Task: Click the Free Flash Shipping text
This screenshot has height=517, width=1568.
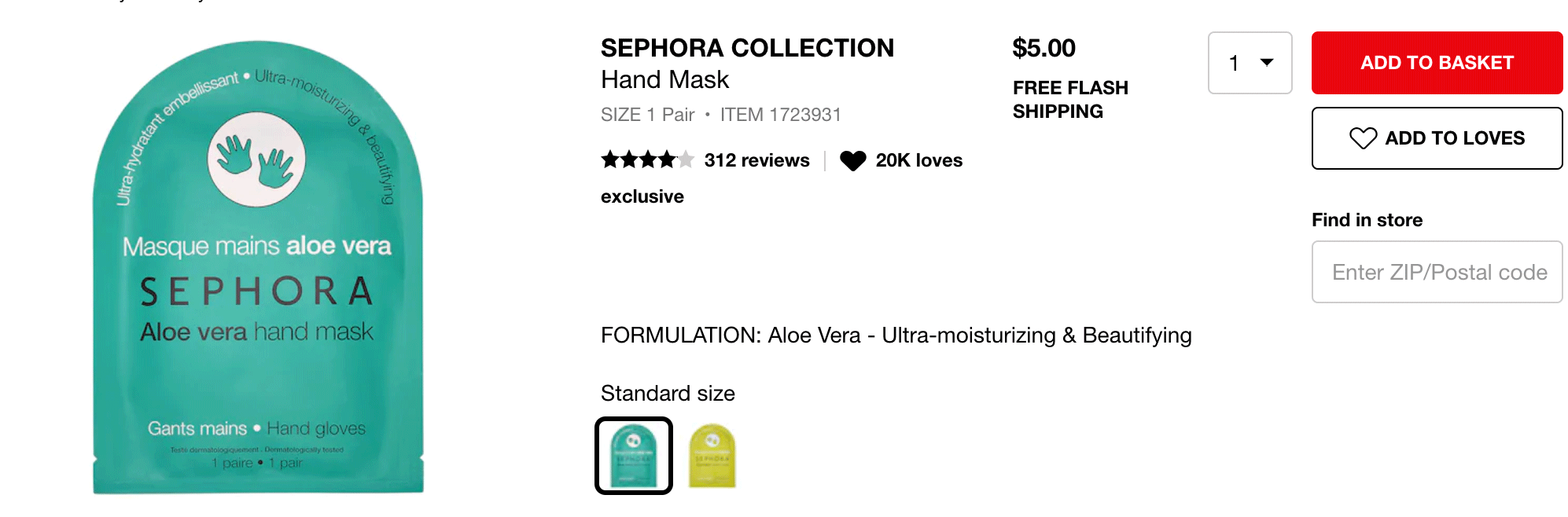Action: pos(1070,100)
